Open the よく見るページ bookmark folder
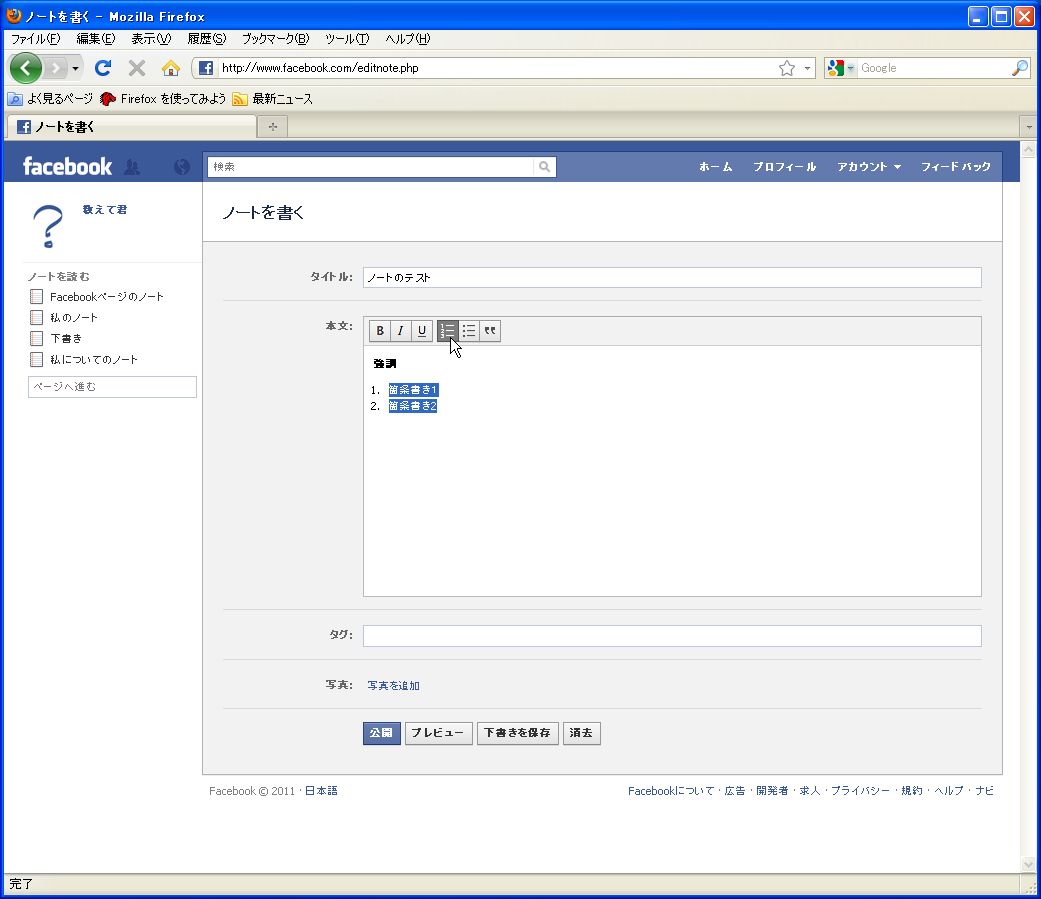This screenshot has width=1041, height=899. [50, 99]
